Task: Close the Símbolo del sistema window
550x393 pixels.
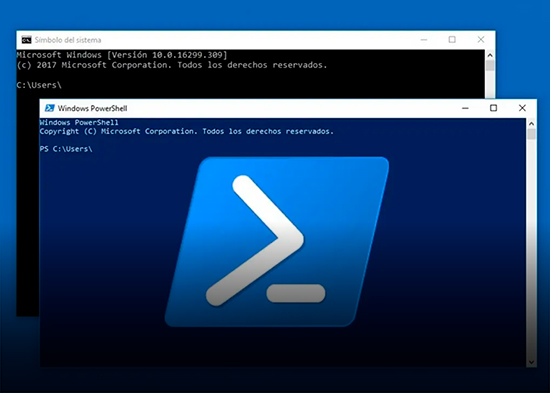Action: click(x=481, y=40)
